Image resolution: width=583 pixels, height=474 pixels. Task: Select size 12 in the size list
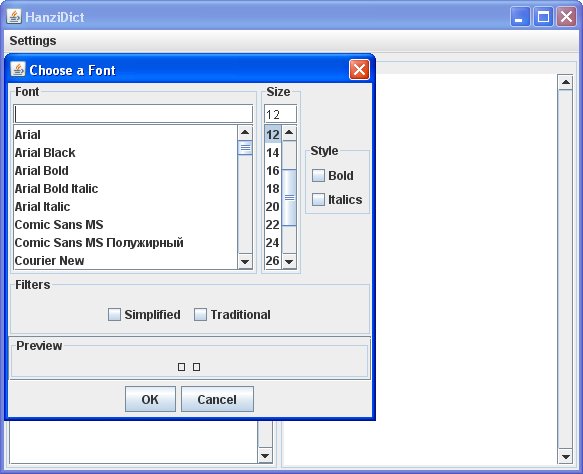[x=273, y=135]
